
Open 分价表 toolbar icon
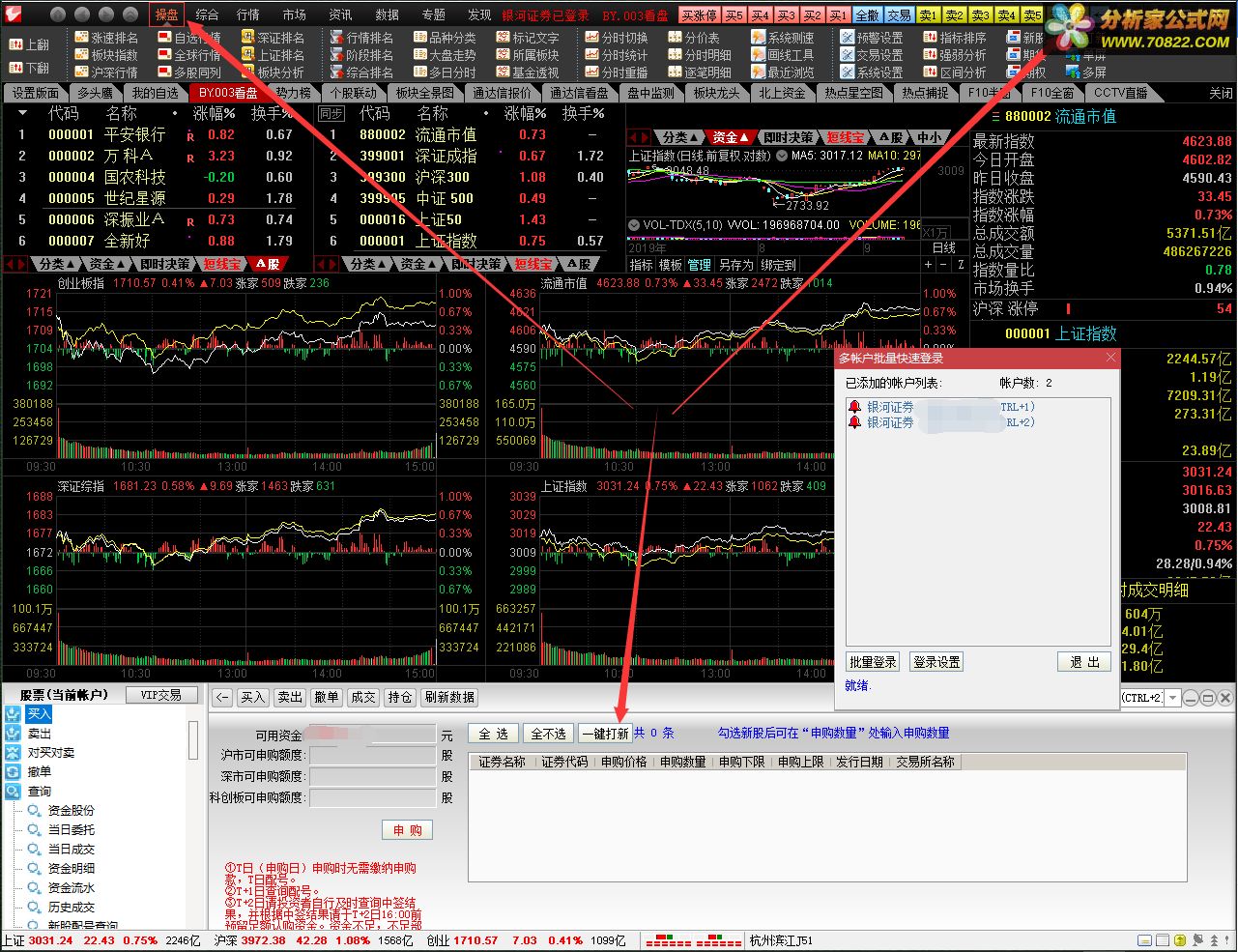click(694, 38)
